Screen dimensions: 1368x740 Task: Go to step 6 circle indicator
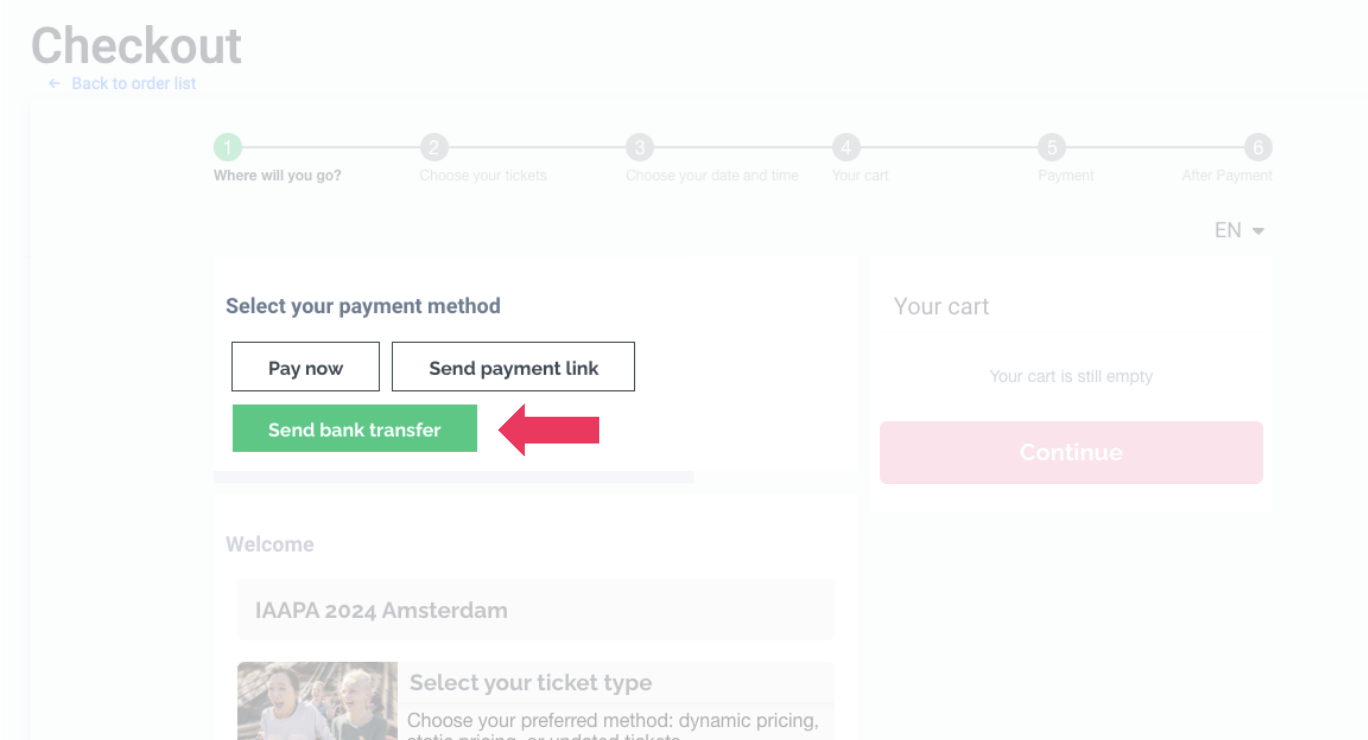tap(1257, 148)
